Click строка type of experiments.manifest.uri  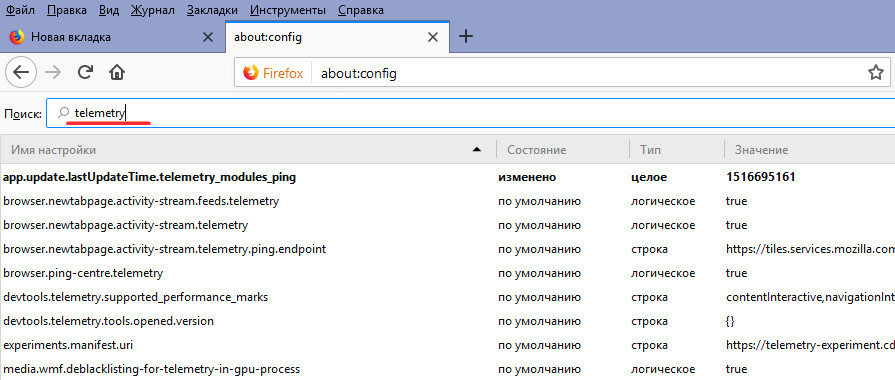click(650, 345)
